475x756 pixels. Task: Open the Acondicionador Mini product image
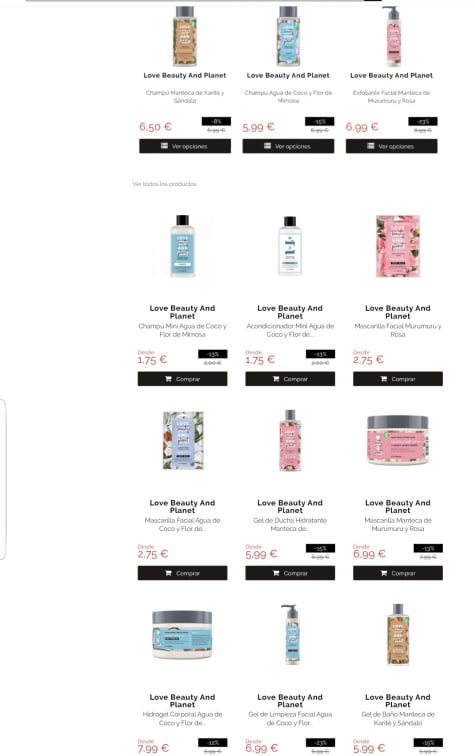coord(290,246)
